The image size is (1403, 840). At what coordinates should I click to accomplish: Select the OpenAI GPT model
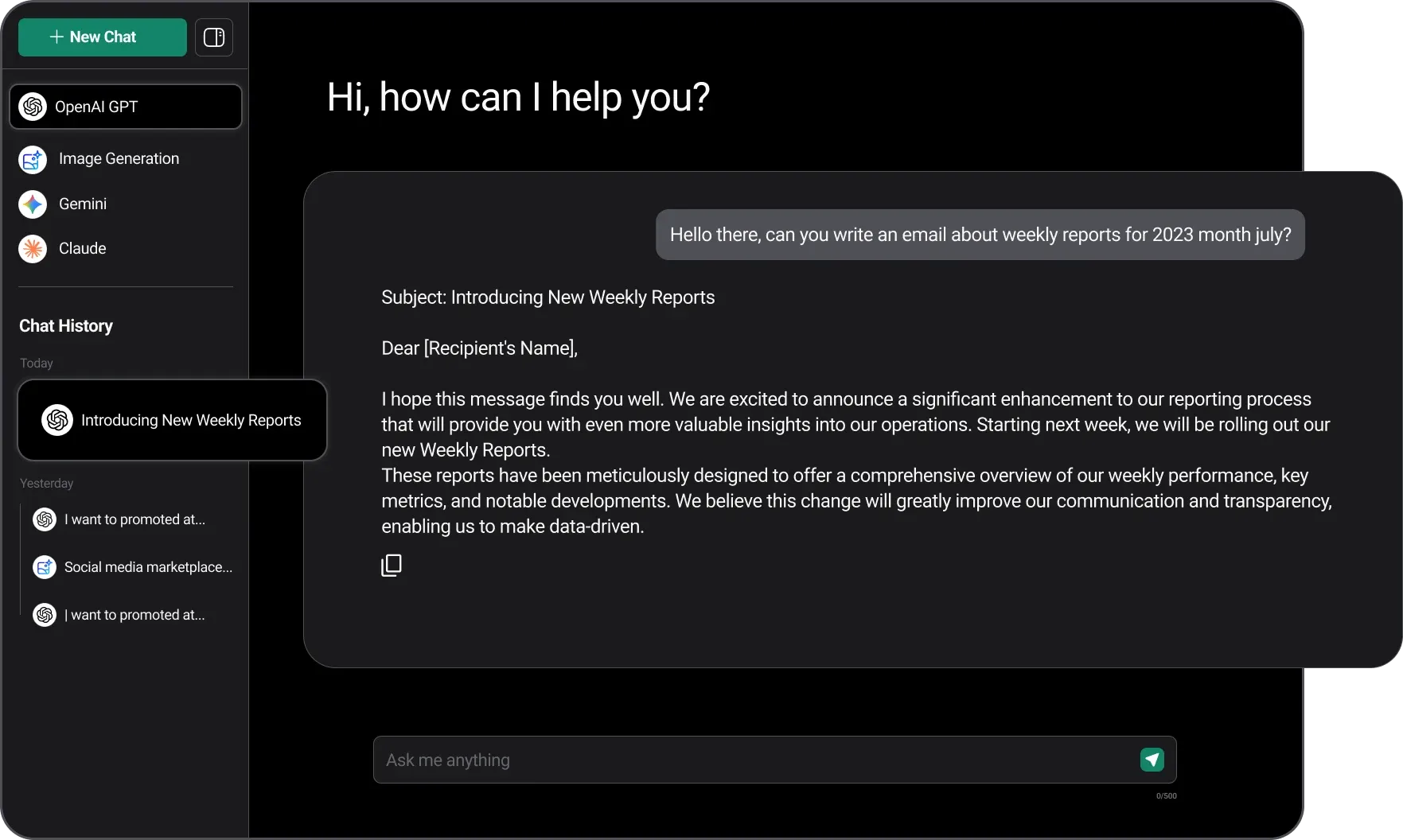(x=126, y=107)
